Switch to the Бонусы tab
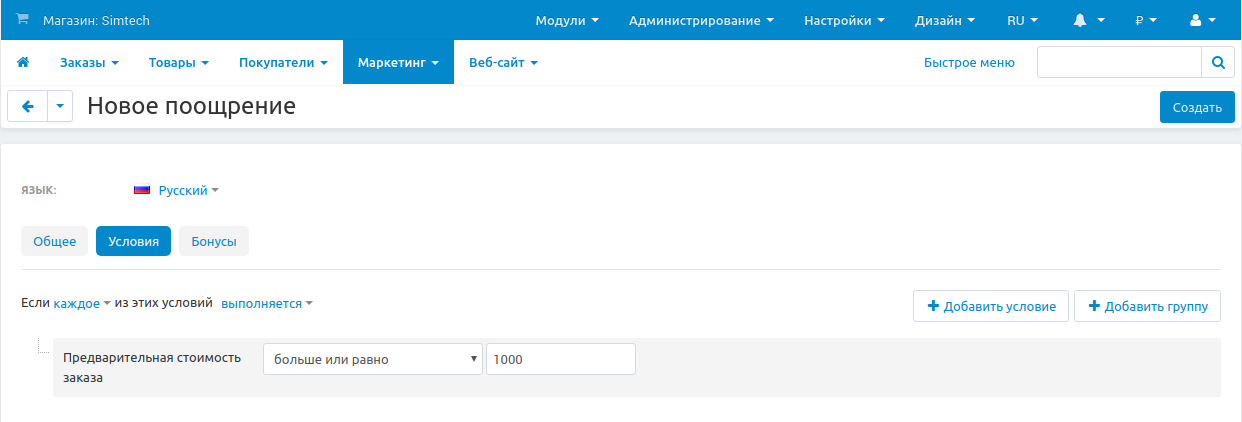The height and width of the screenshot is (422, 1242). coord(214,241)
